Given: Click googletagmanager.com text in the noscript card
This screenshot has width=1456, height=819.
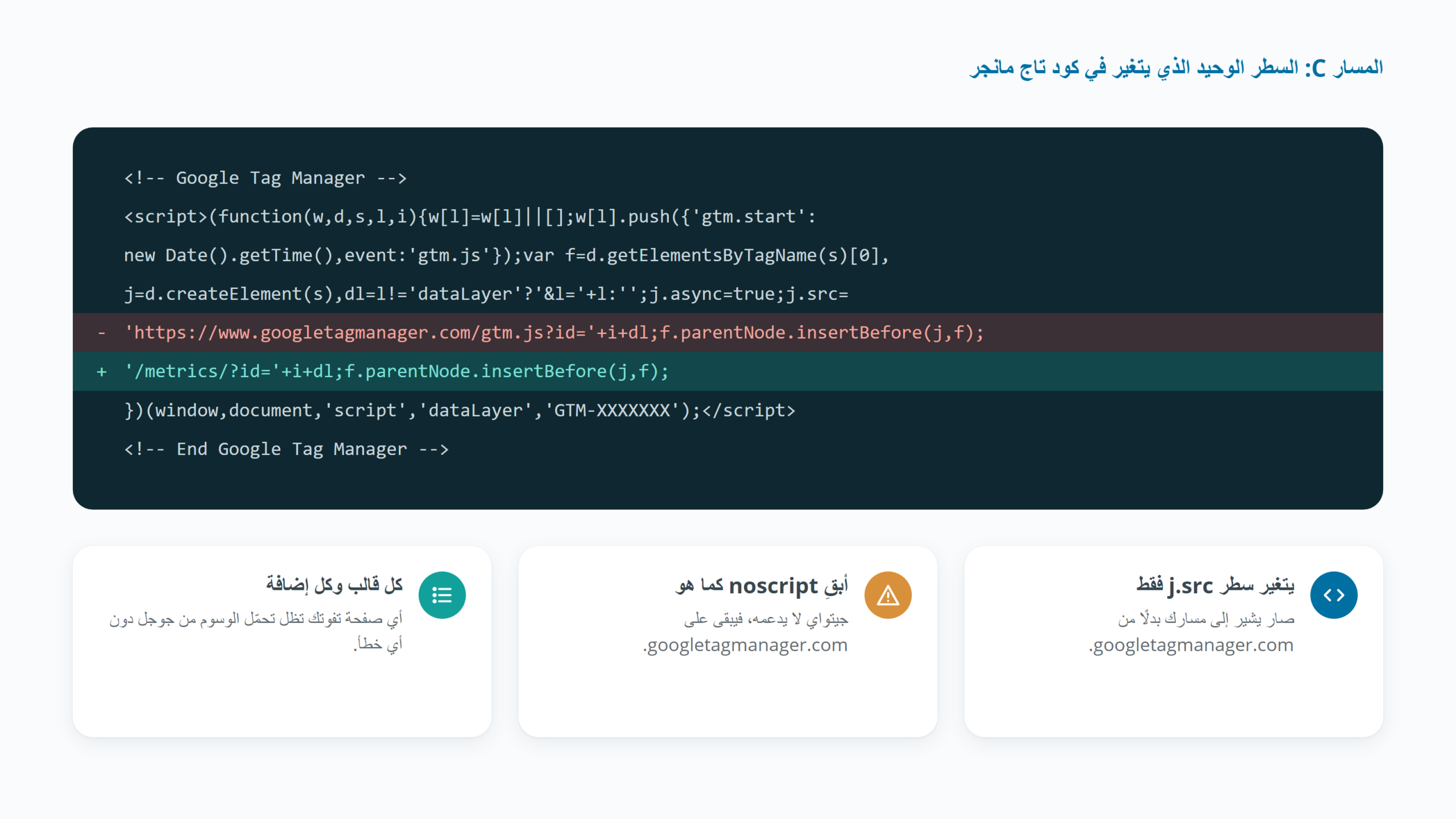Looking at the screenshot, I should [746, 645].
